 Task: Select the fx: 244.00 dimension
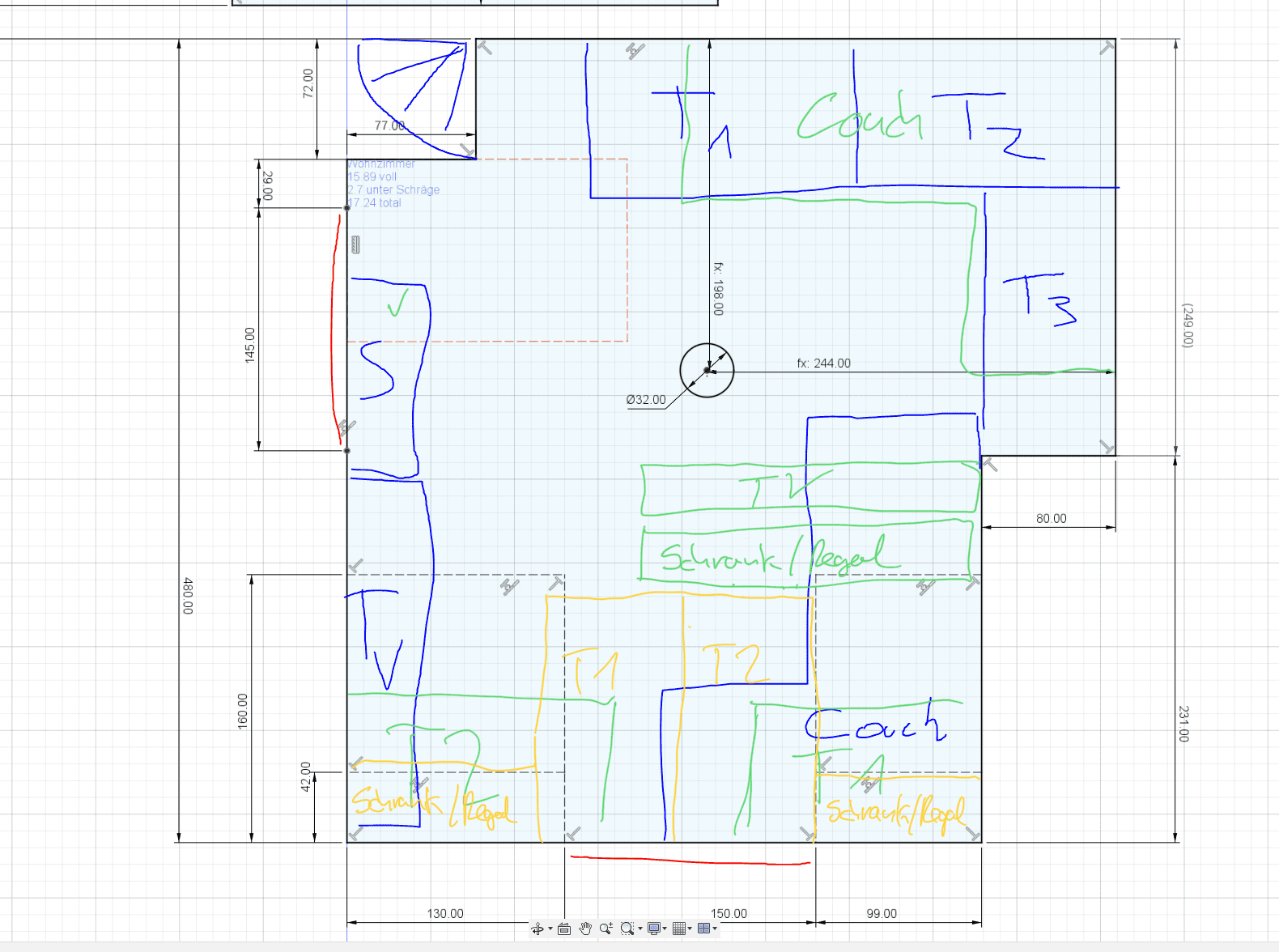[823, 363]
